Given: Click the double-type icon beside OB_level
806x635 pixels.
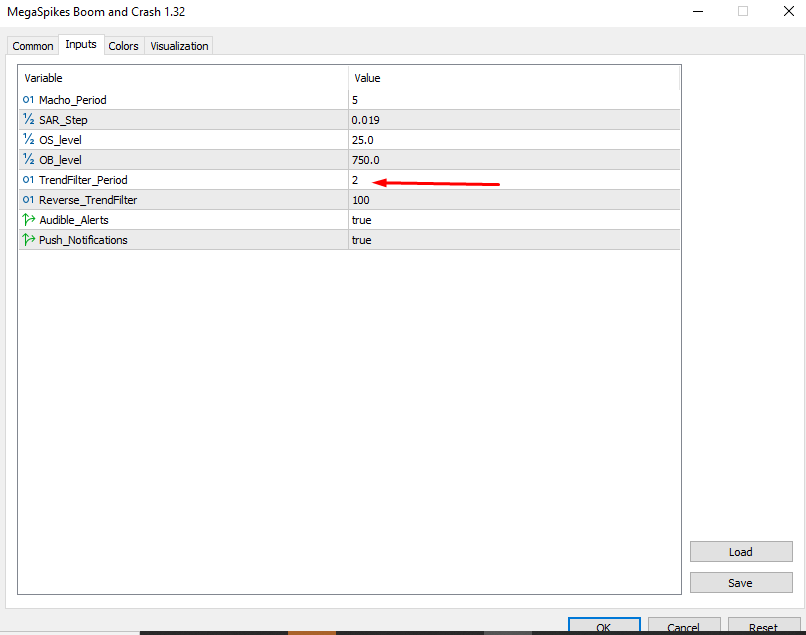Looking at the screenshot, I should tap(28, 160).
